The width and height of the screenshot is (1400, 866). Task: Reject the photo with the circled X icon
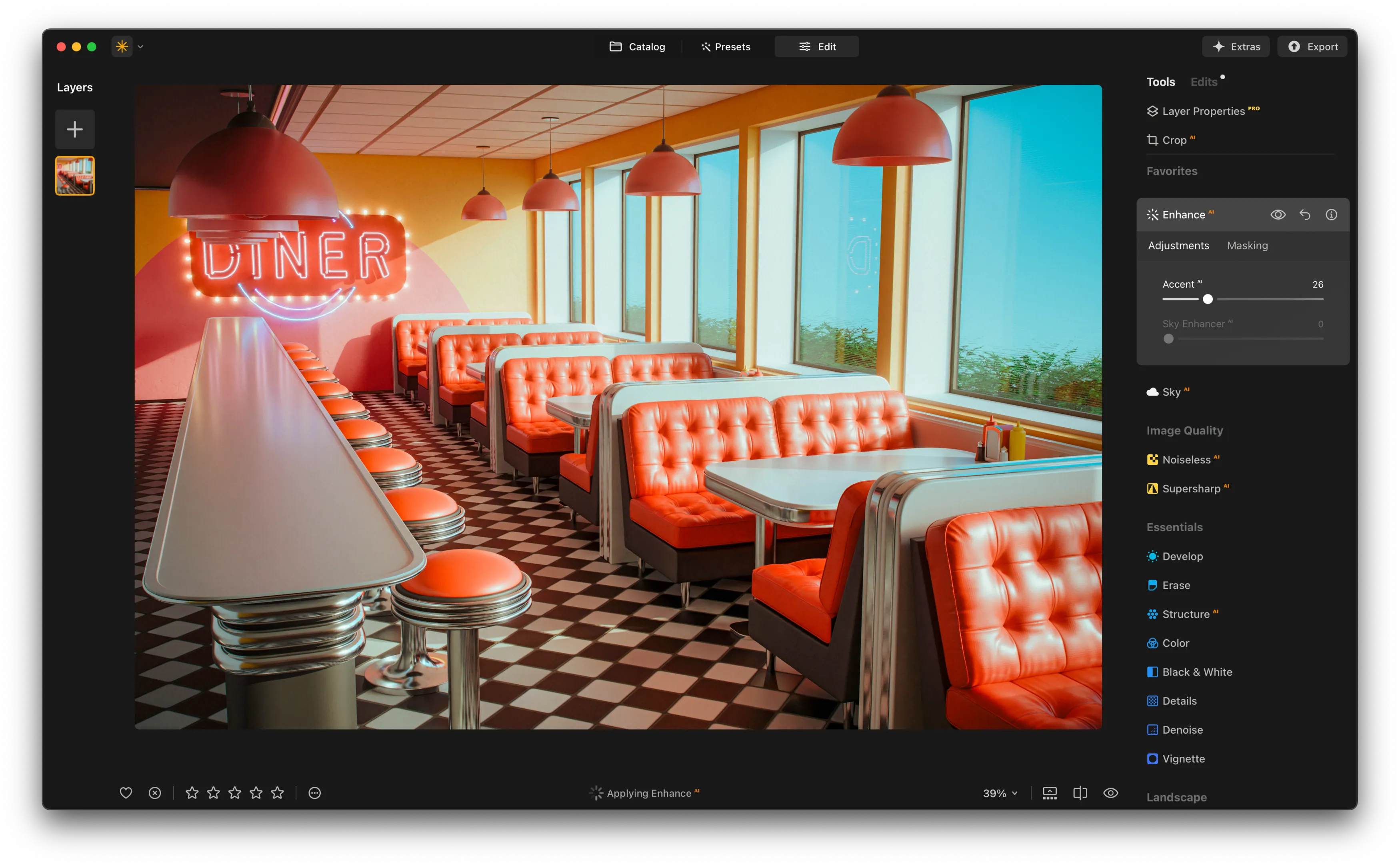pos(155,793)
